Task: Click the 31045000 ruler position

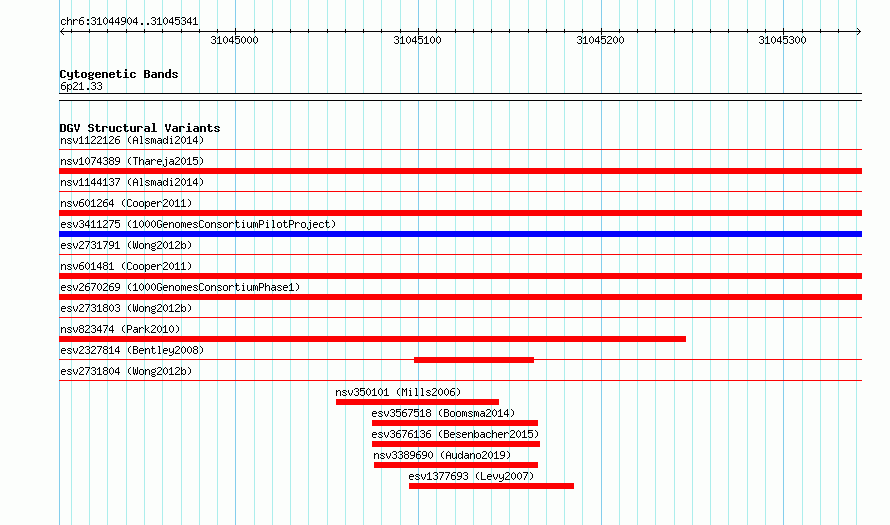Action: 234,40
